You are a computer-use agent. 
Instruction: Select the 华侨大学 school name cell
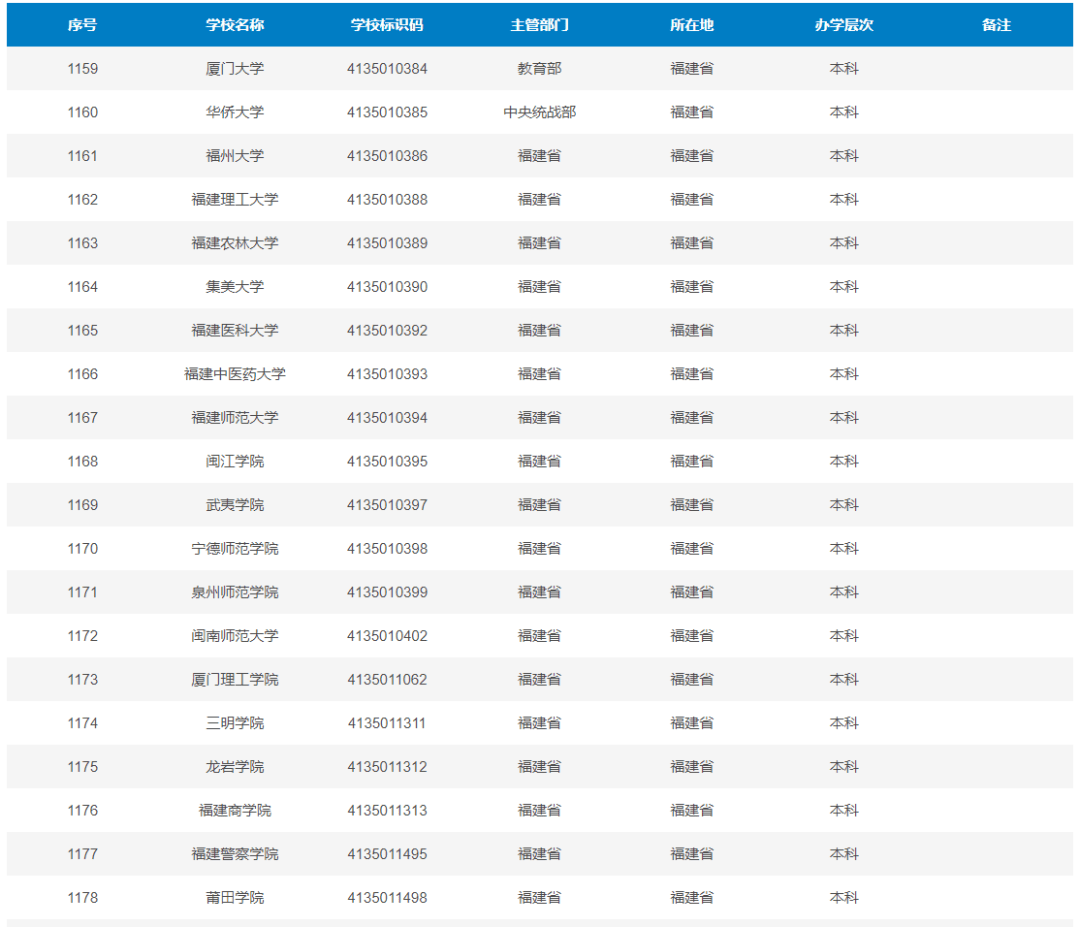tap(235, 112)
